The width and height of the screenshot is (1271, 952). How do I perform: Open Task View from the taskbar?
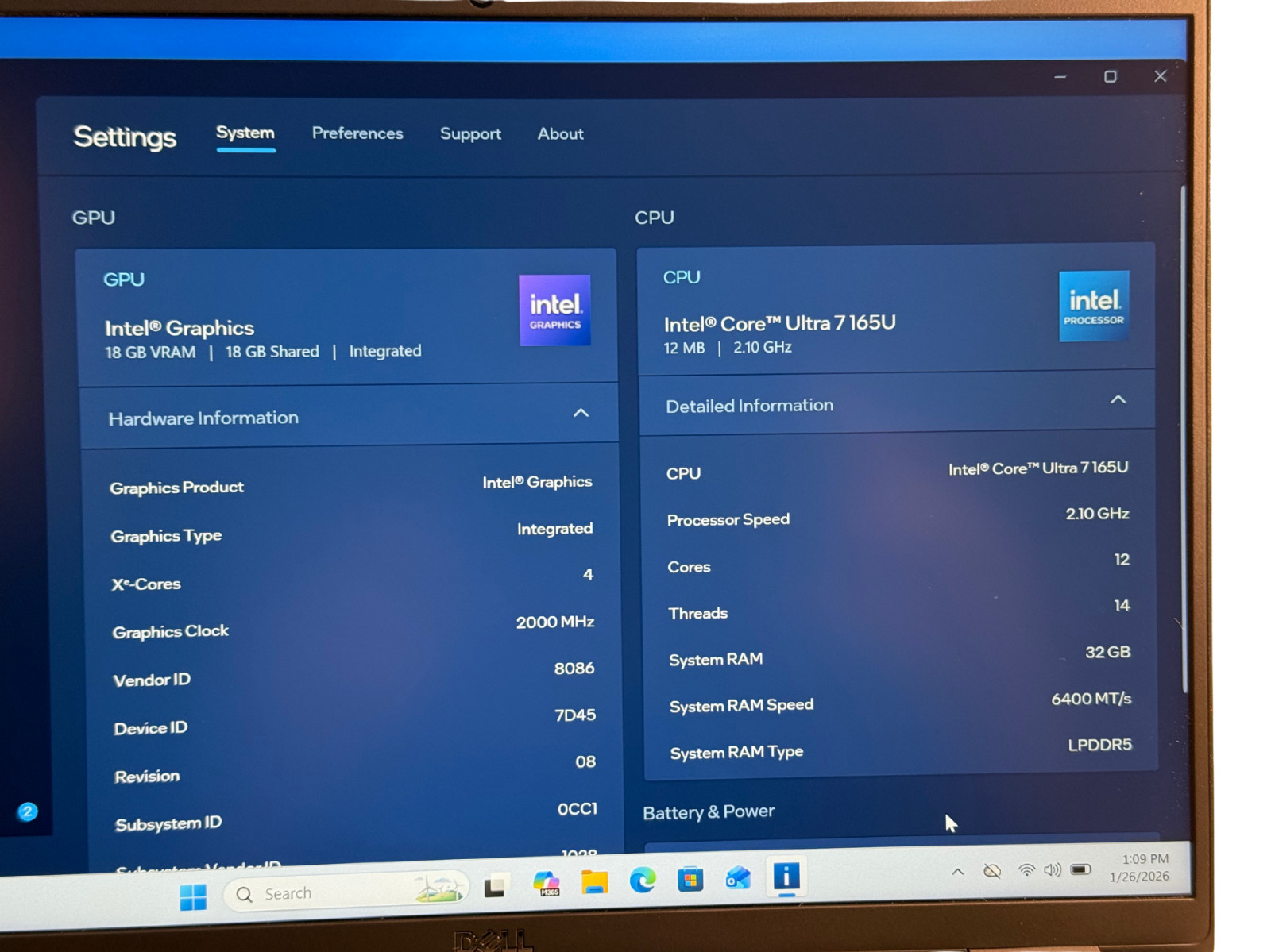click(x=496, y=885)
